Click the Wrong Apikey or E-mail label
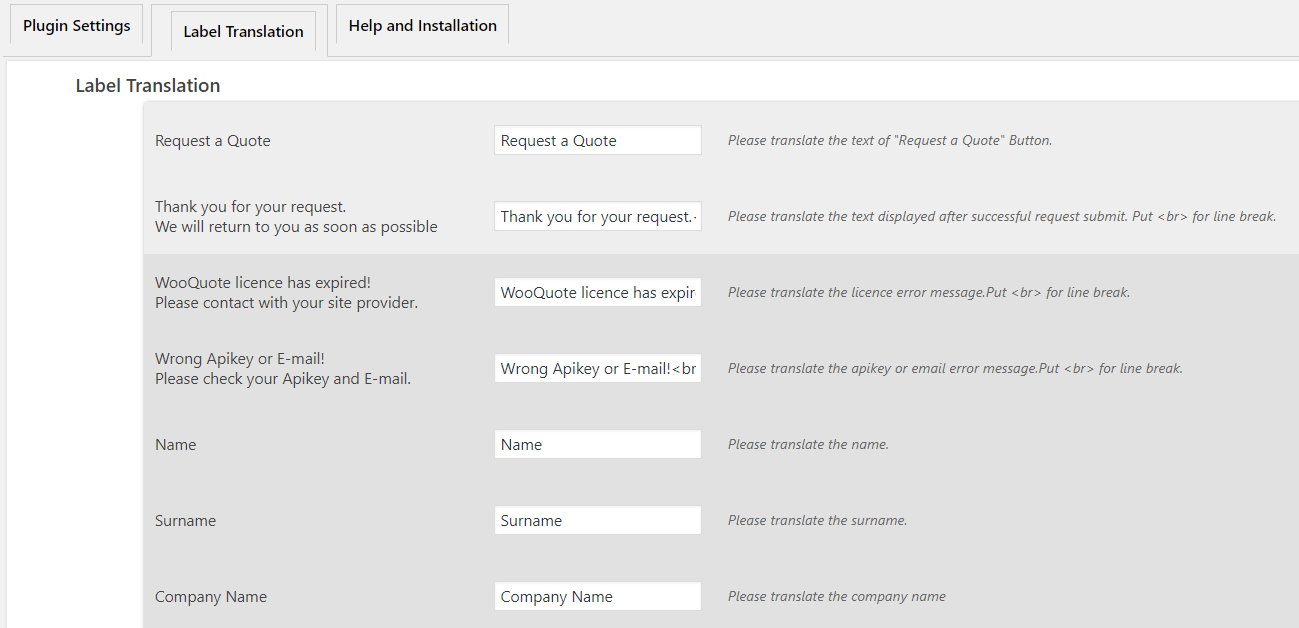The image size is (1299, 628). point(283,369)
